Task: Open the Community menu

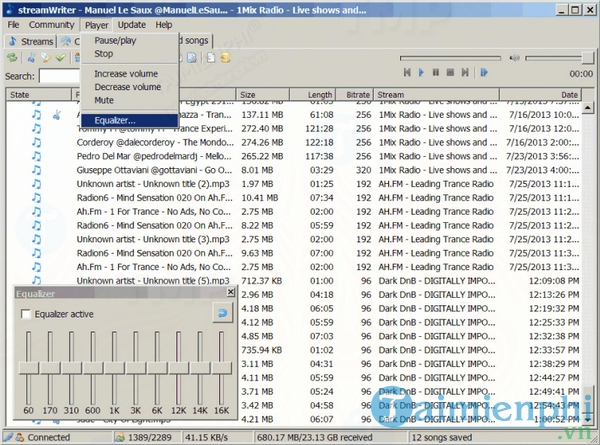Action: pyautogui.click(x=51, y=24)
